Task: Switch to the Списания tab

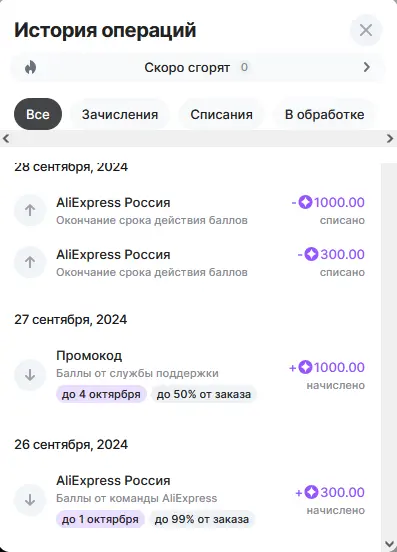Action: 221,114
